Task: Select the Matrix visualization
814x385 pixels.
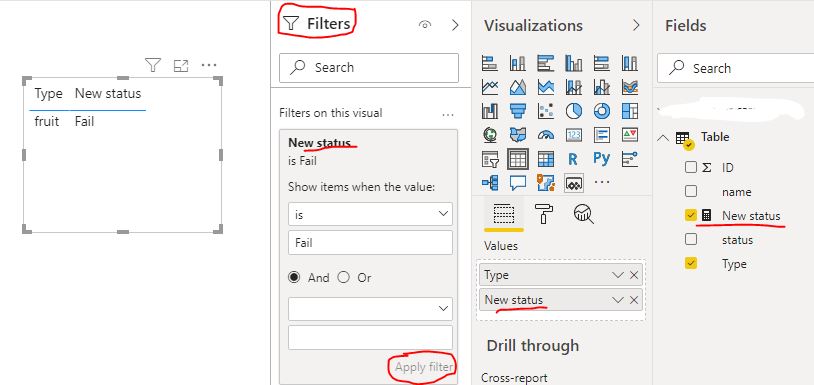Action: pyautogui.click(x=546, y=159)
